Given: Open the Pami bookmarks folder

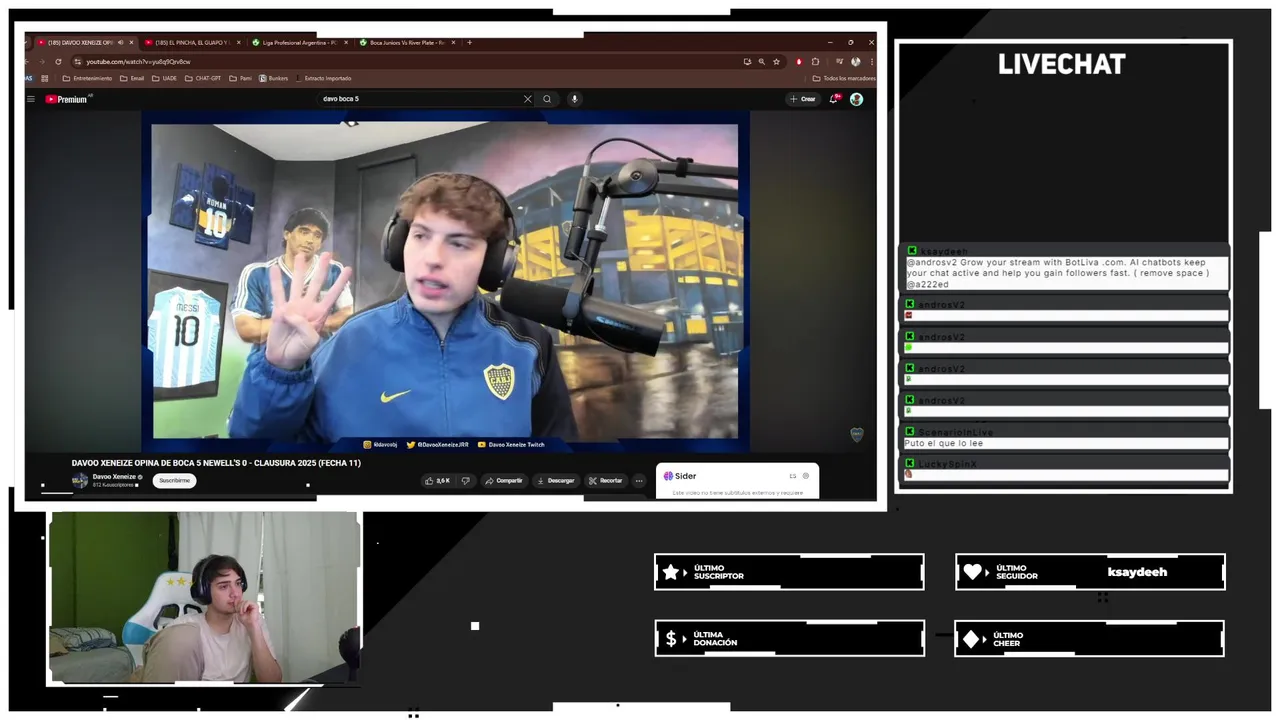Looking at the screenshot, I should coord(240,78).
